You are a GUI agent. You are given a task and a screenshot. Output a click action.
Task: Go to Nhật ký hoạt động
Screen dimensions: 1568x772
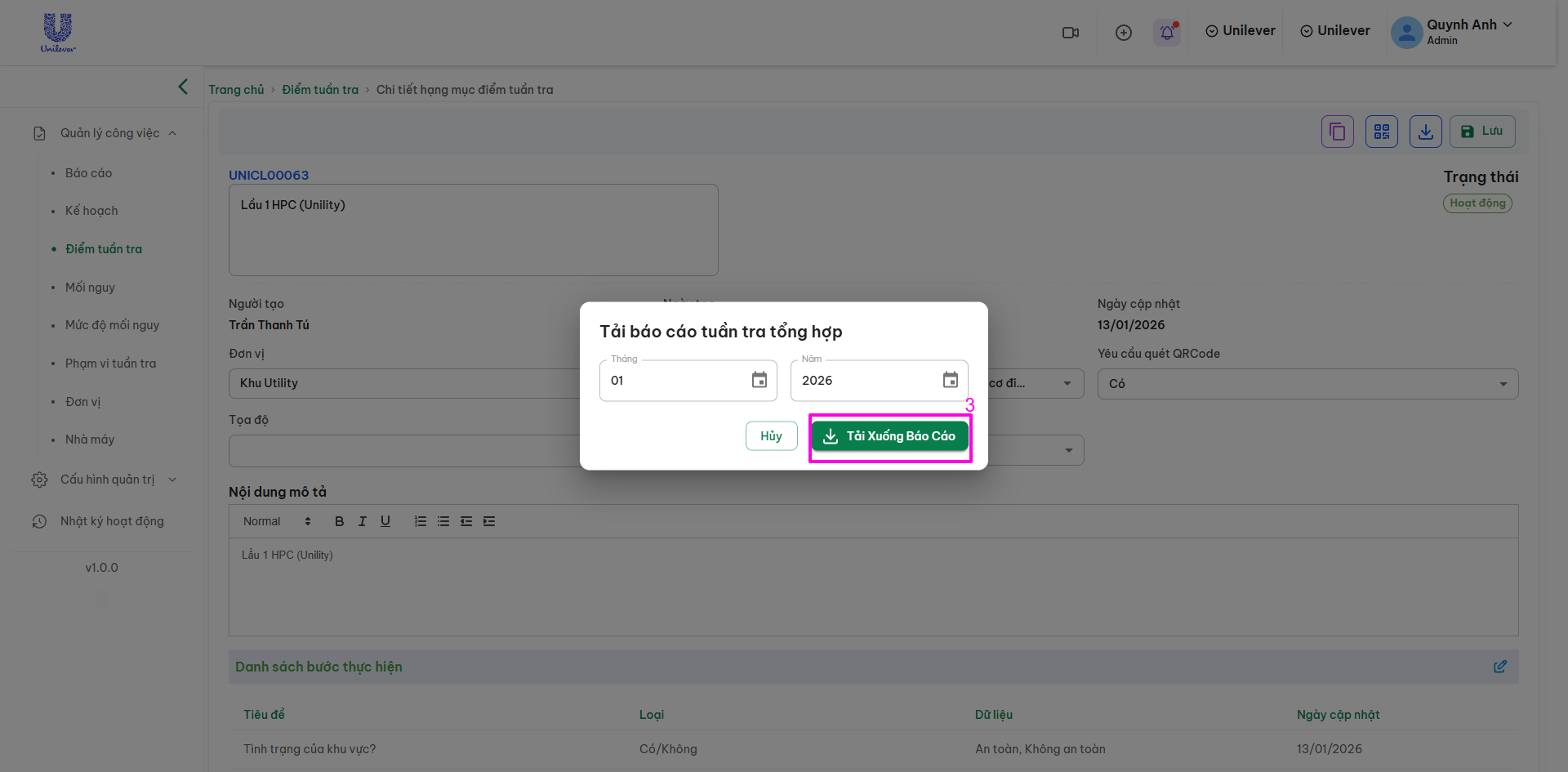tap(112, 521)
